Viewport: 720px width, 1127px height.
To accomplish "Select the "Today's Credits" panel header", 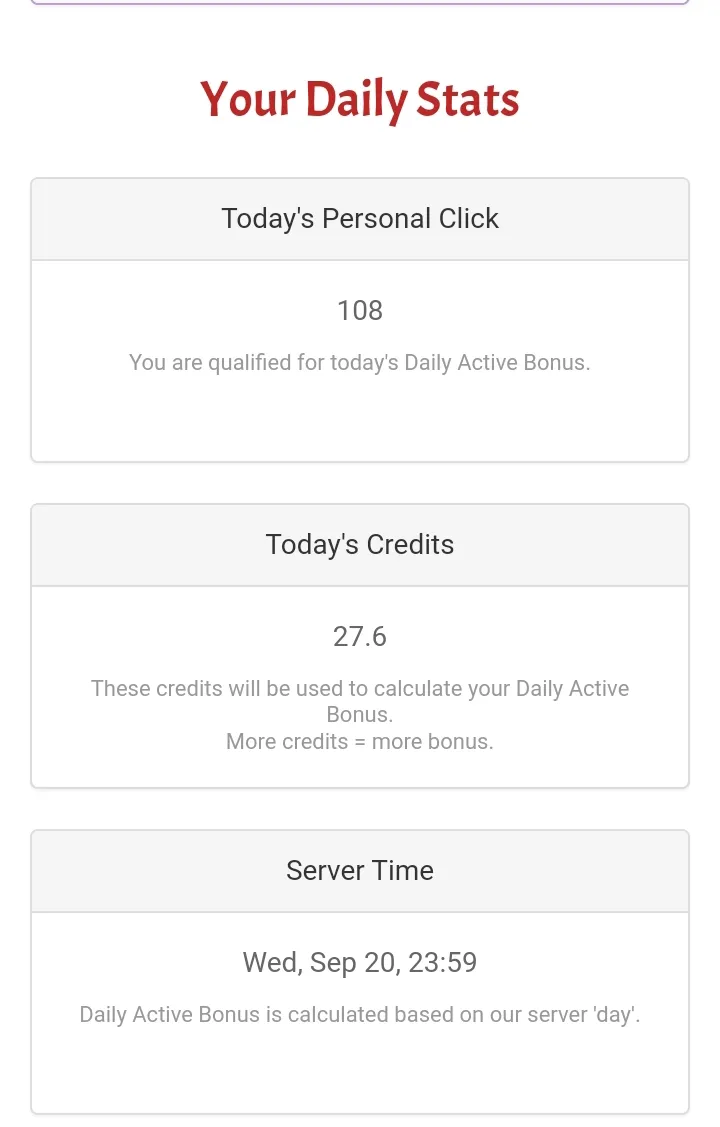I will pyautogui.click(x=360, y=545).
